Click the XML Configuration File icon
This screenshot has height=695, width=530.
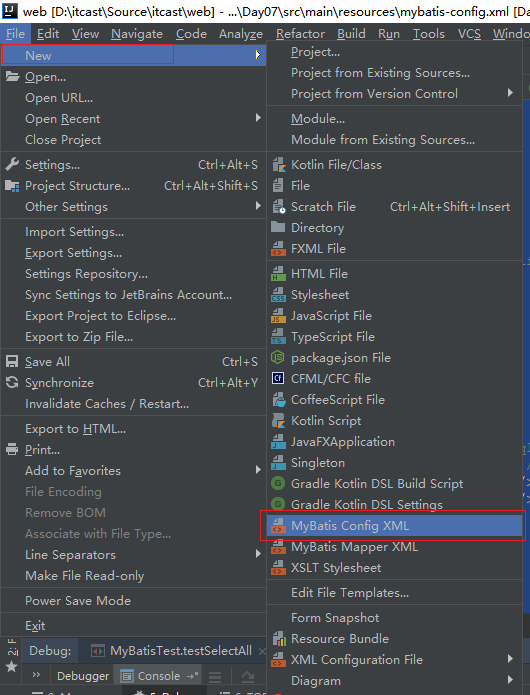point(278,660)
